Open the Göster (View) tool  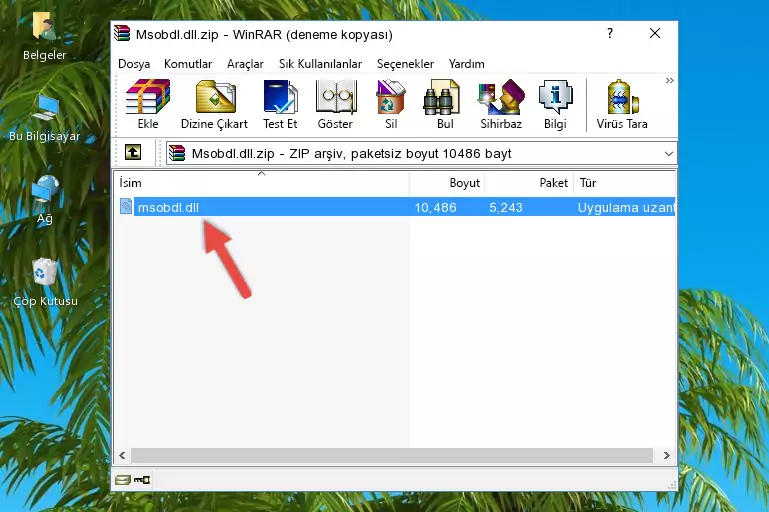tap(335, 104)
